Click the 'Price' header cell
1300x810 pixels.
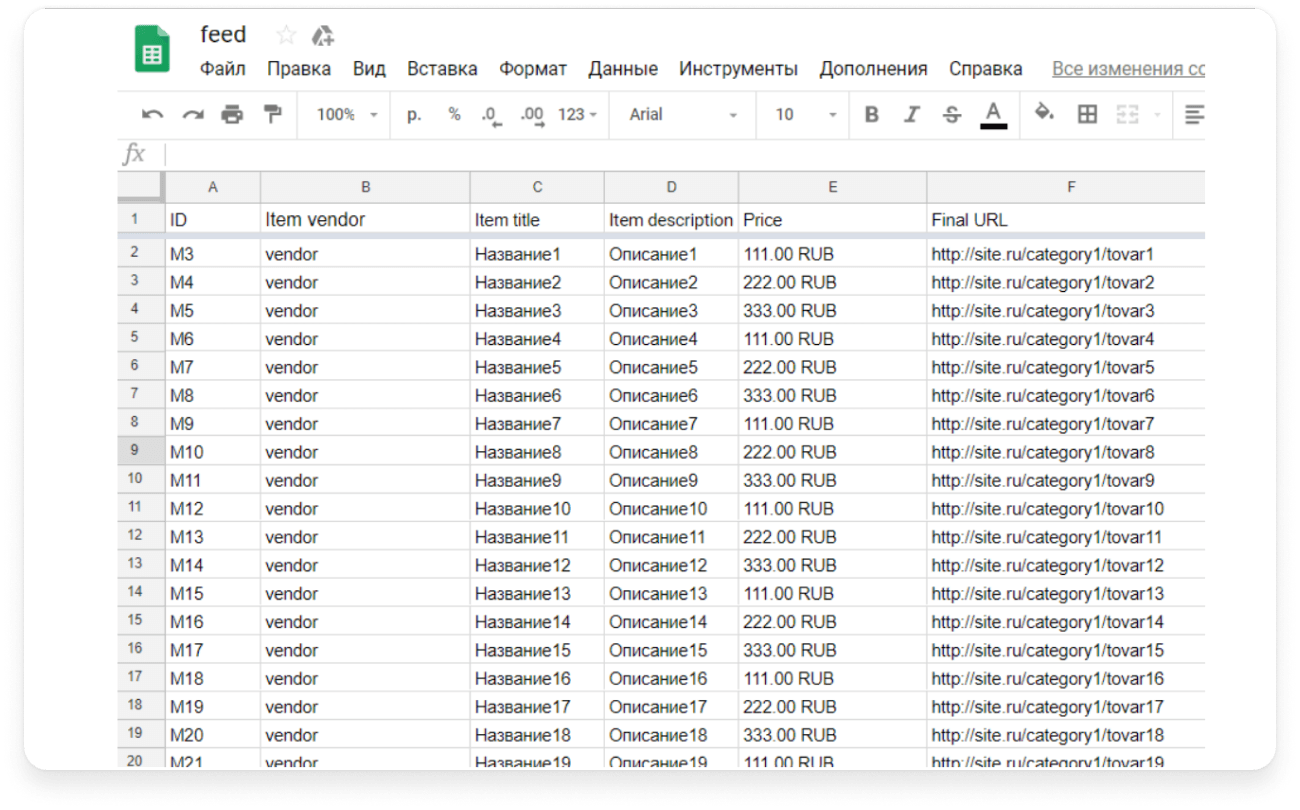832,219
